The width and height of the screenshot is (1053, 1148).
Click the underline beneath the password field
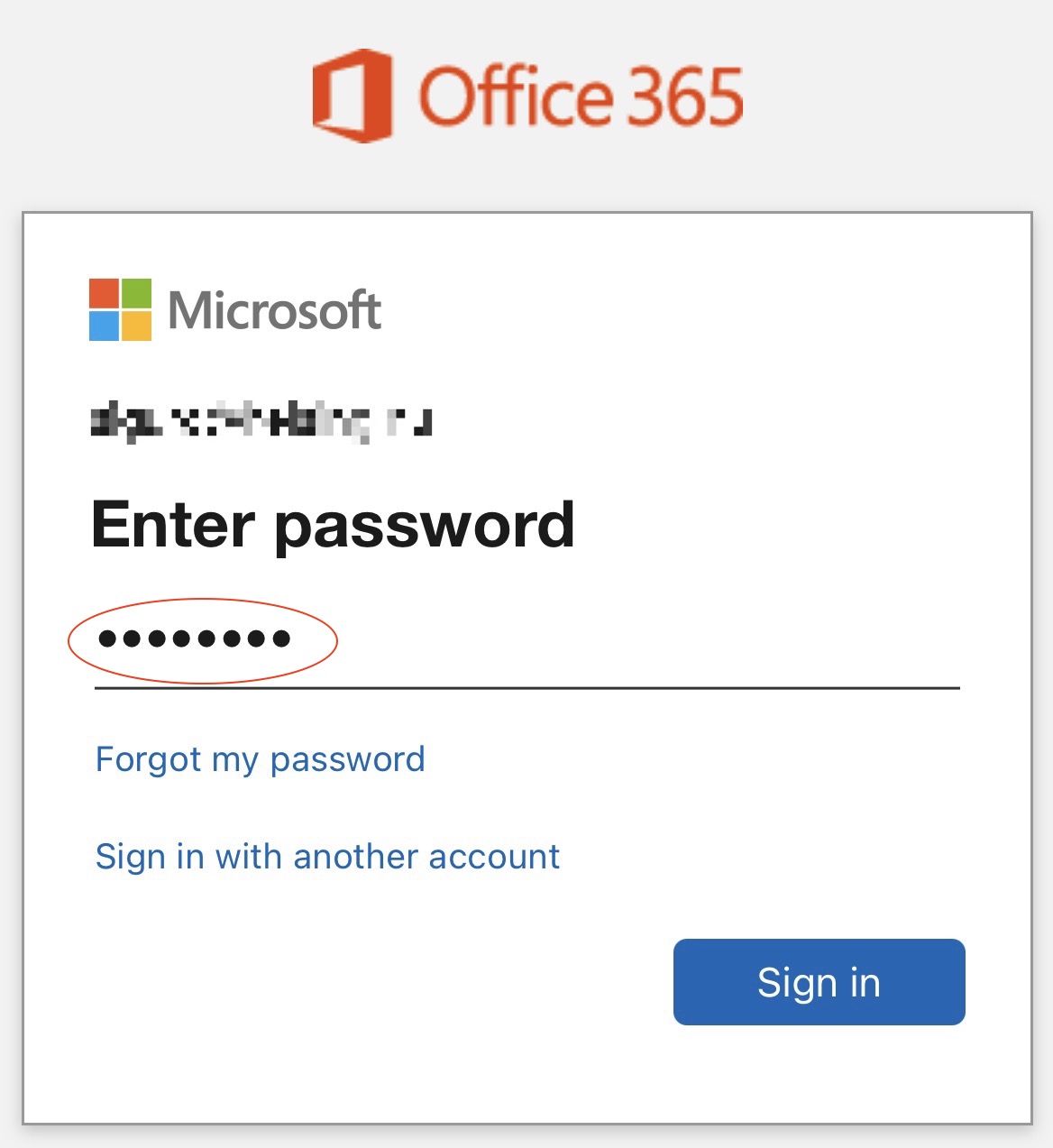point(527,688)
